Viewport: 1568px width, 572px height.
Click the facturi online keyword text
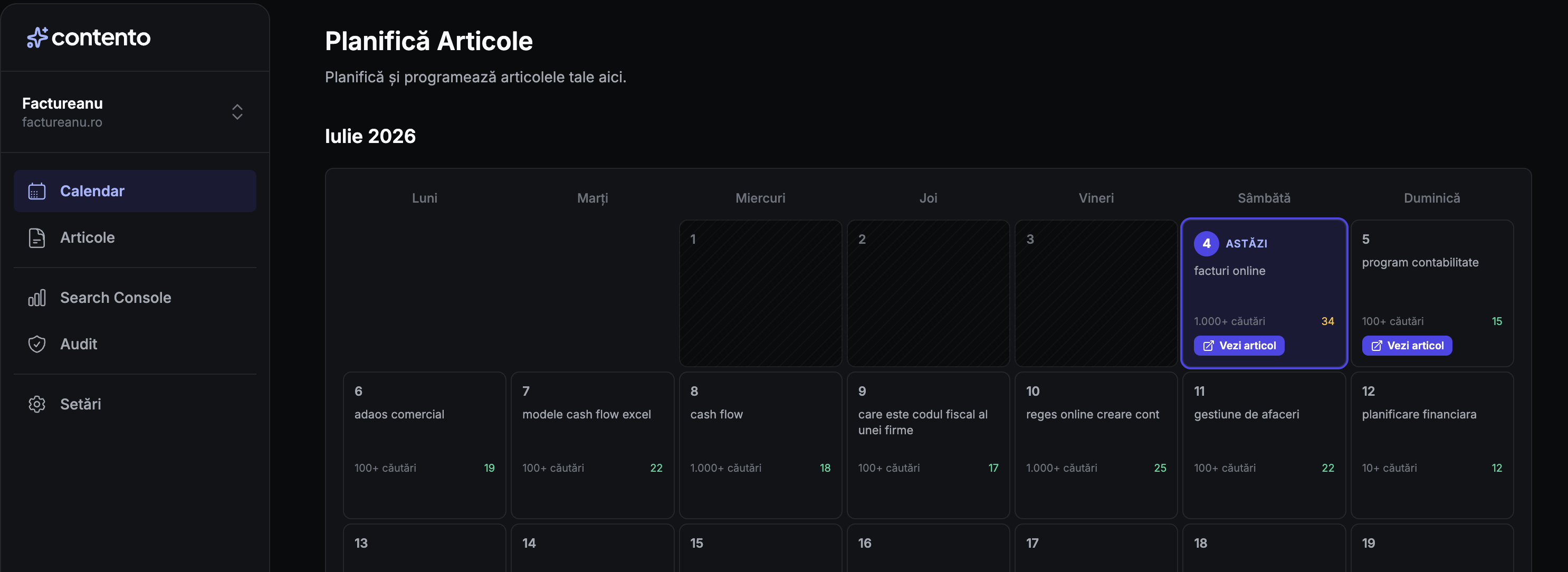point(1230,271)
